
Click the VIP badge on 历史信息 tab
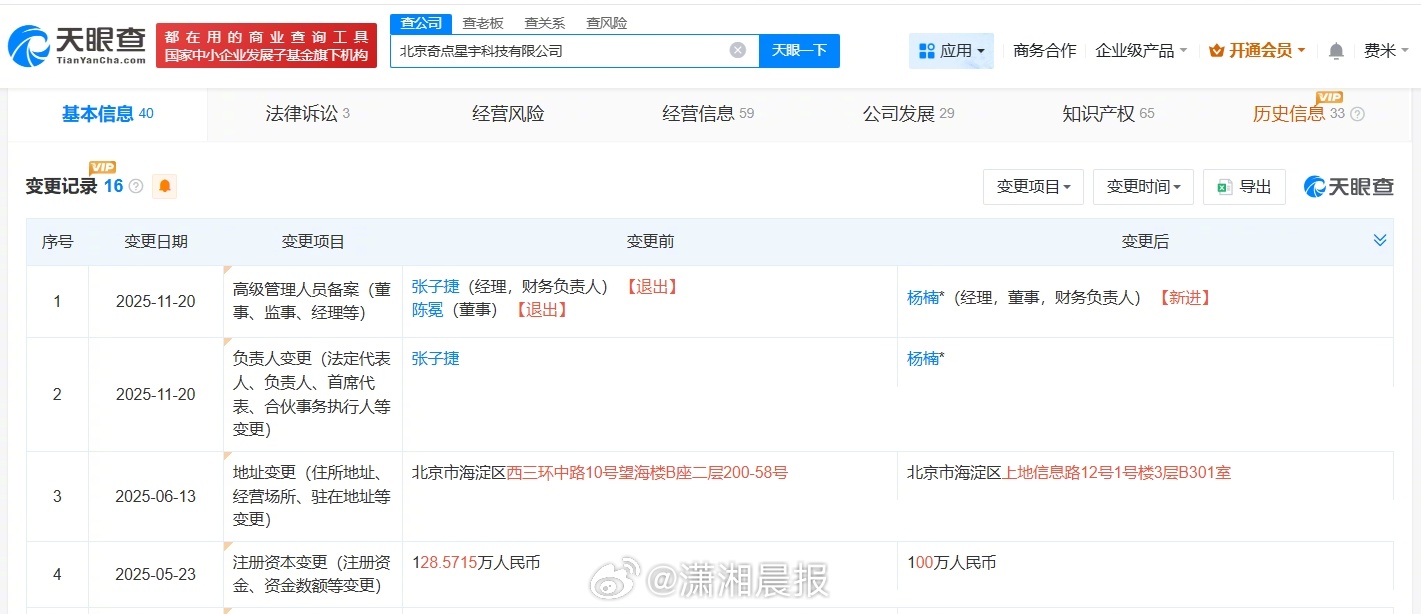click(1330, 97)
